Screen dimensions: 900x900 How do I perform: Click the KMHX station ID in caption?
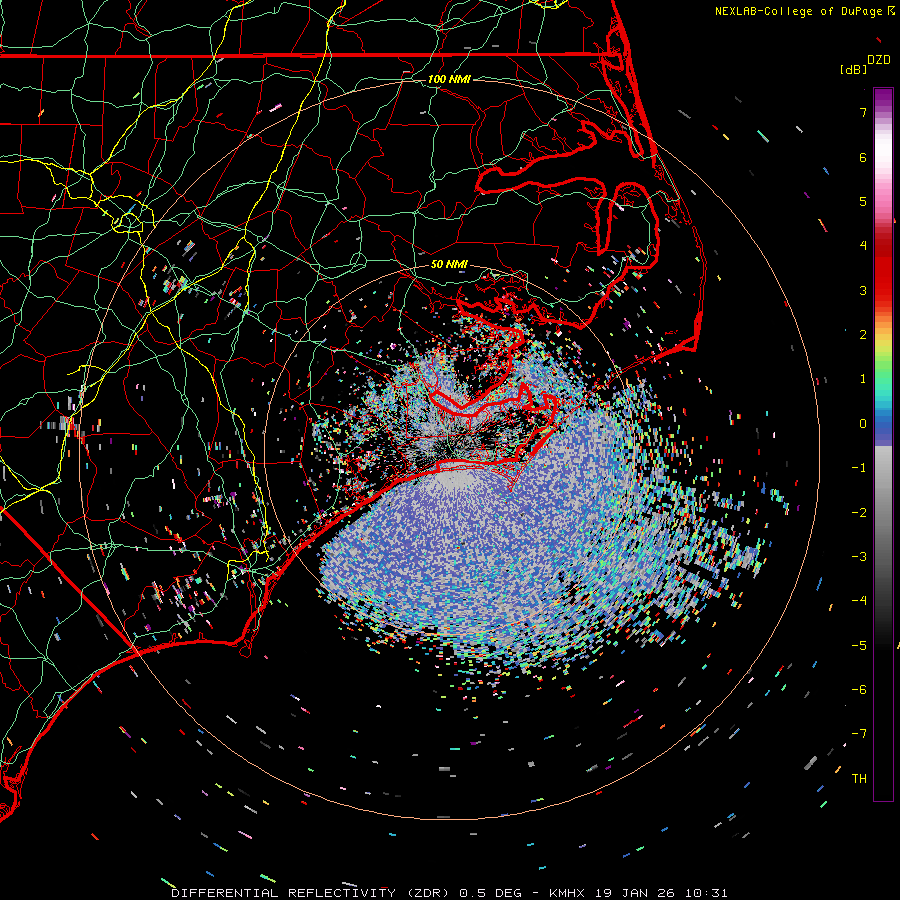(x=567, y=893)
